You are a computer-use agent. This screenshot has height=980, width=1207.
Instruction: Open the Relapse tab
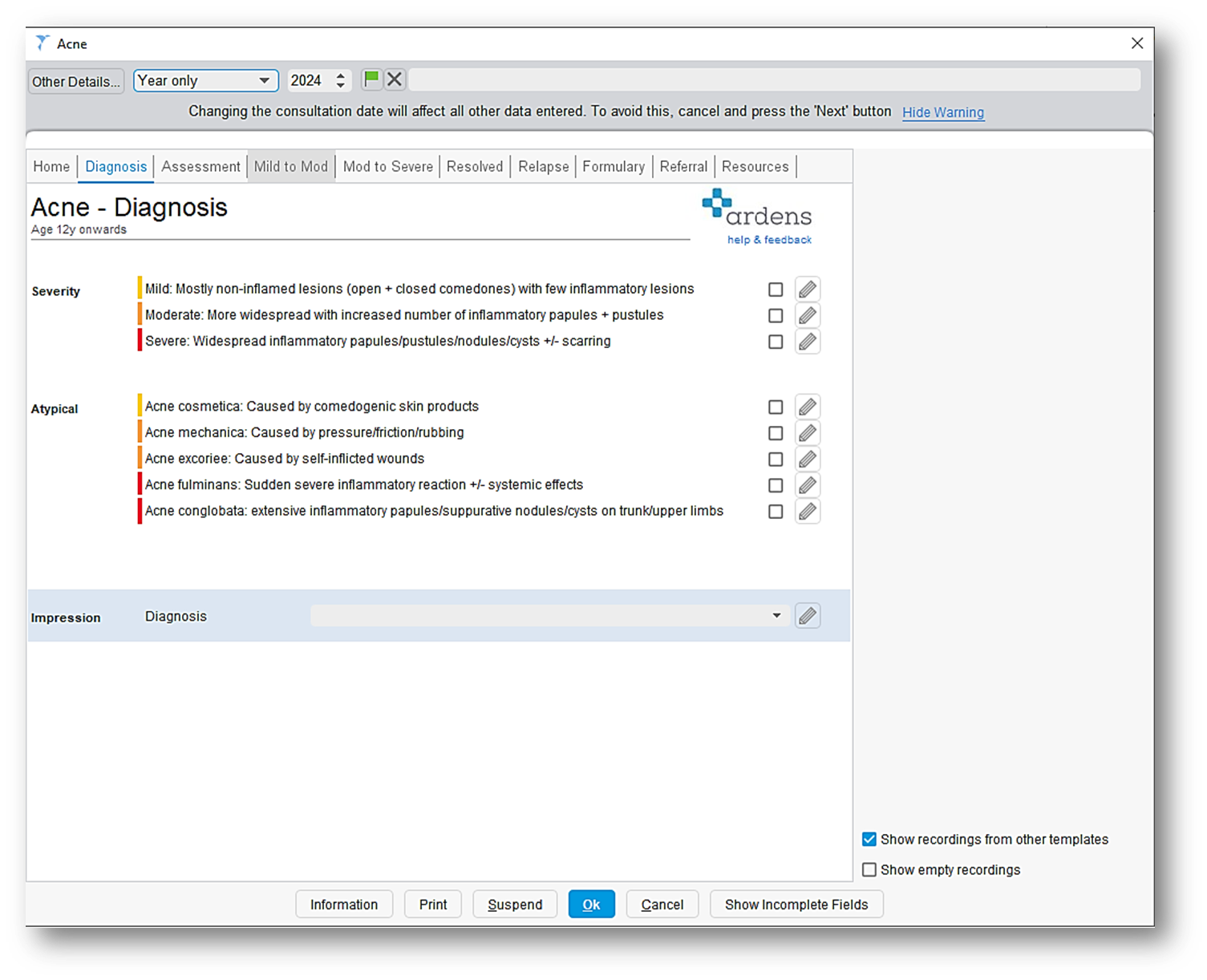[x=543, y=166]
